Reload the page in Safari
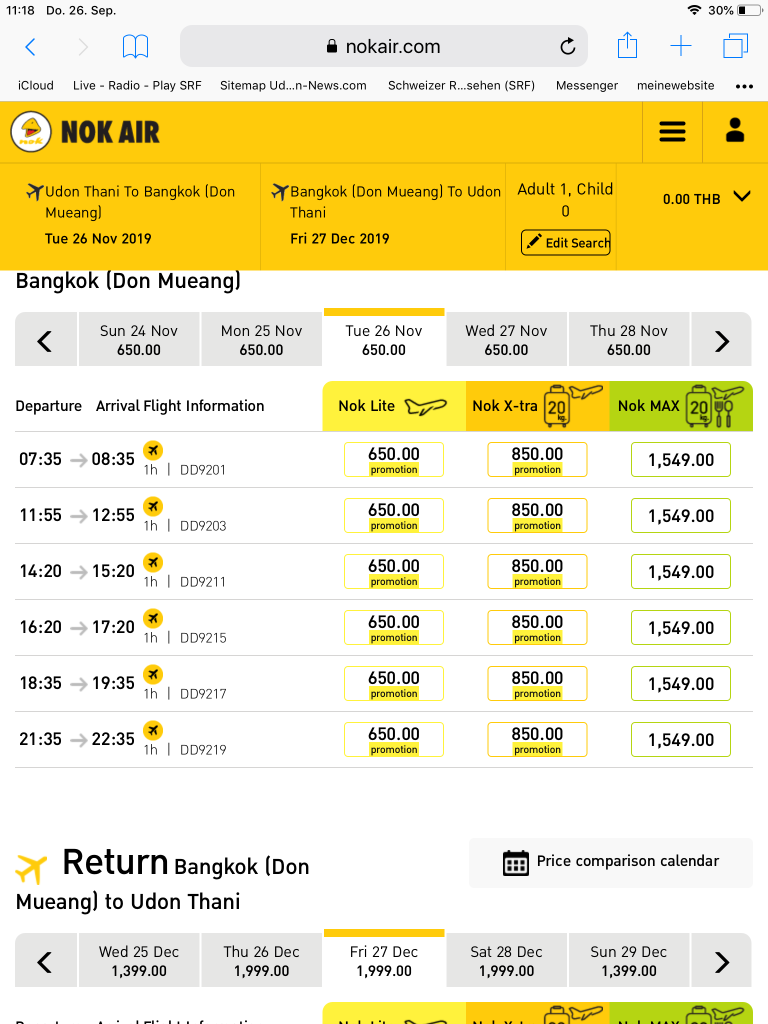Image resolution: width=768 pixels, height=1024 pixels. pyautogui.click(x=567, y=47)
